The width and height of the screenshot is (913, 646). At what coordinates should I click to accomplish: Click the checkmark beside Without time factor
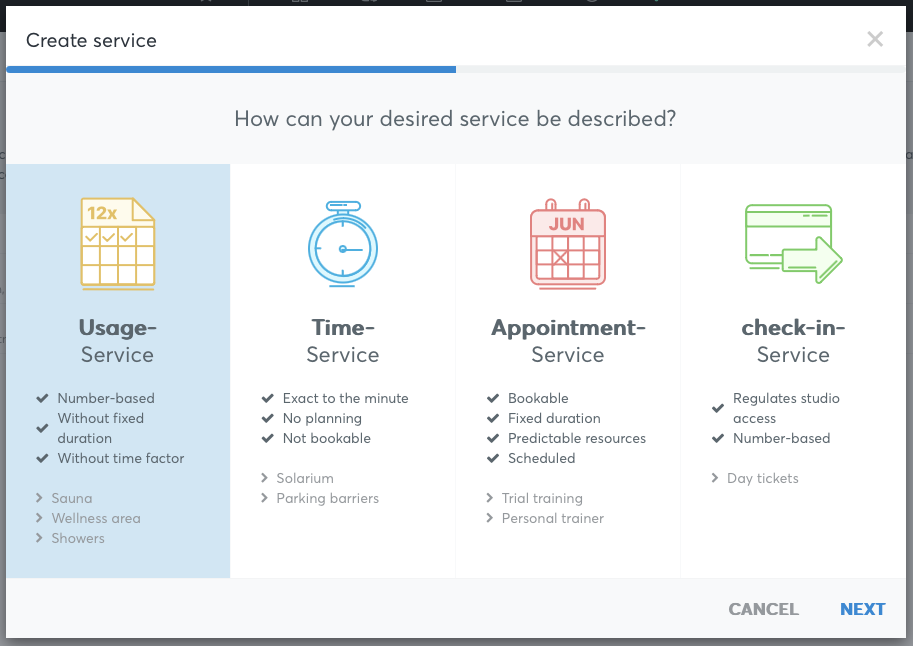43,458
